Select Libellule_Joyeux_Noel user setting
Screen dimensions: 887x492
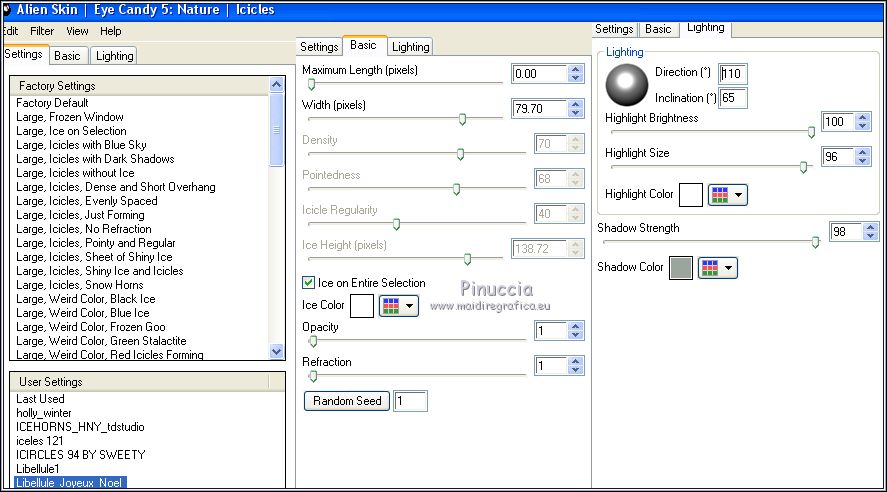[x=70, y=482]
